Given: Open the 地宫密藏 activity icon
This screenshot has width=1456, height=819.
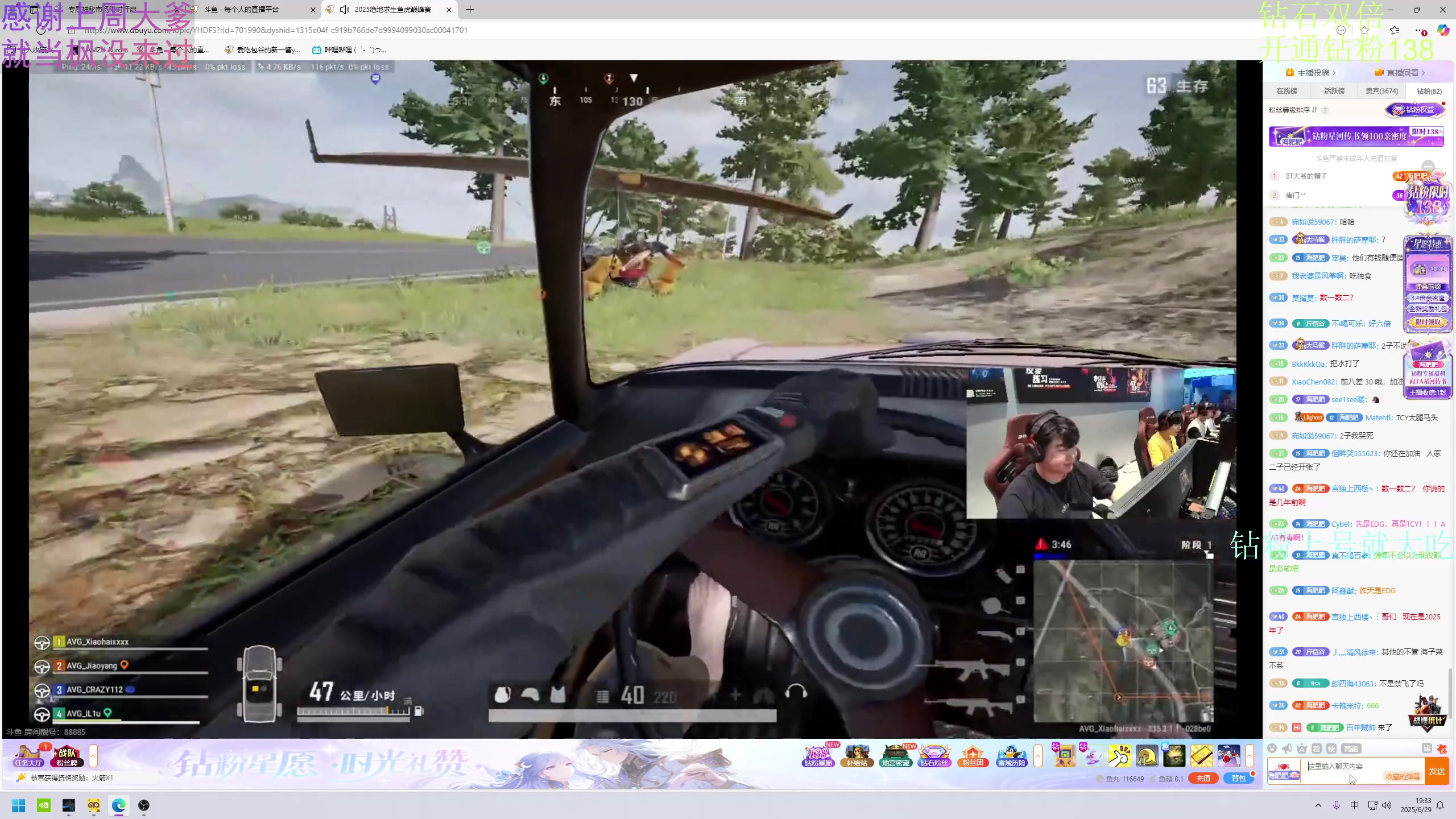Looking at the screenshot, I should [x=895, y=756].
